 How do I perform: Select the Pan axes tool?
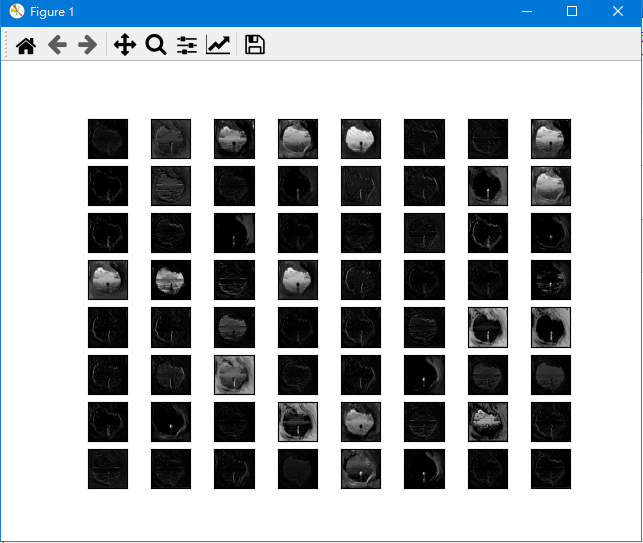[x=124, y=45]
